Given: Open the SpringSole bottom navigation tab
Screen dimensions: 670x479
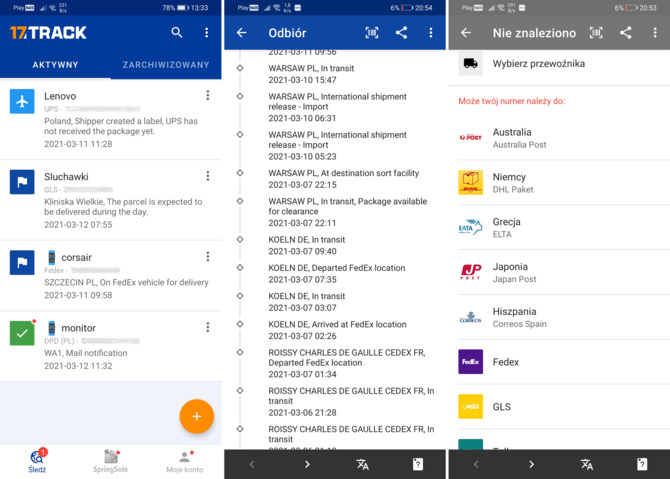Looking at the screenshot, I should click(x=111, y=461).
